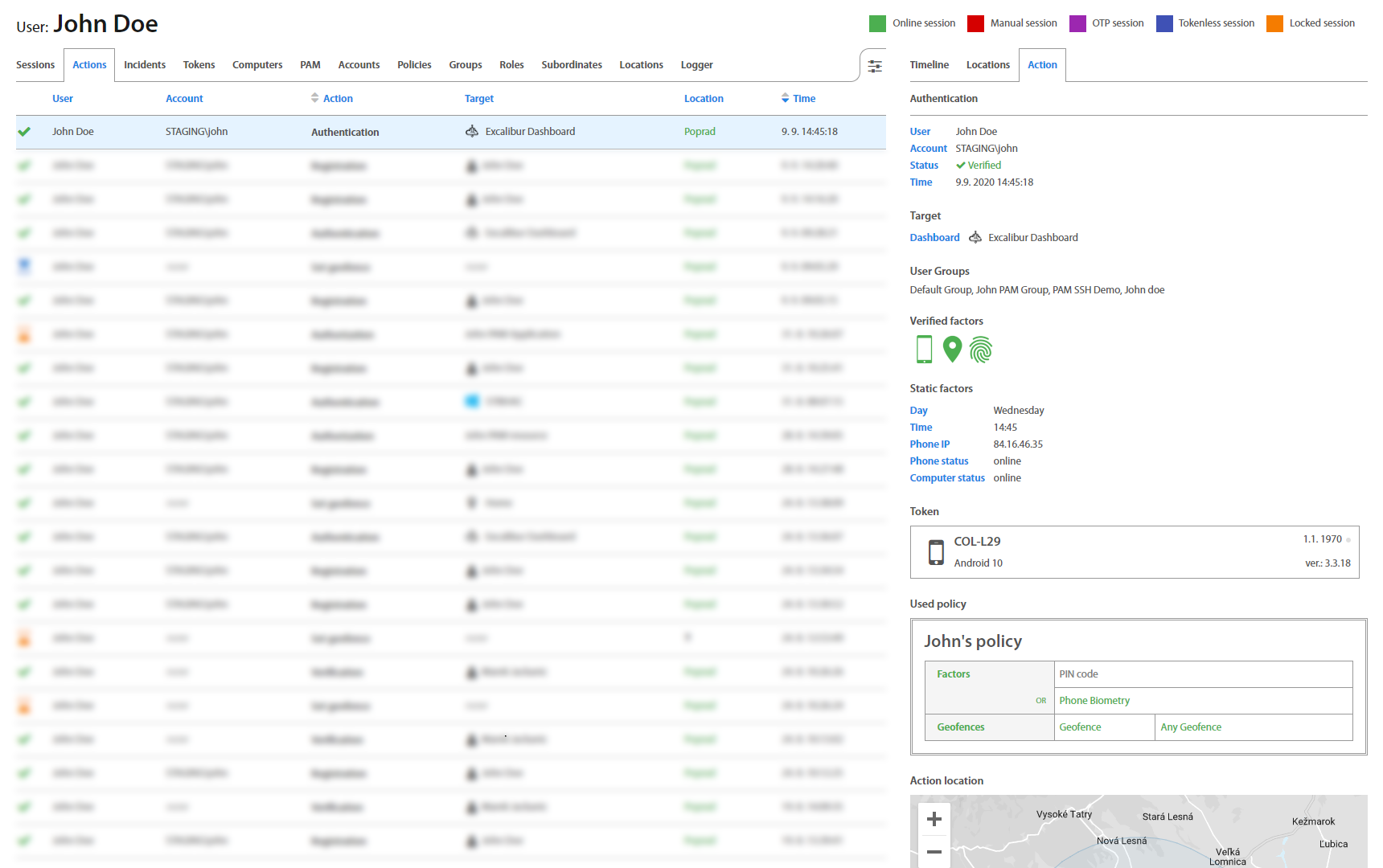Open the table filter settings icon
Viewport: 1383px width, 868px height.
point(874,66)
